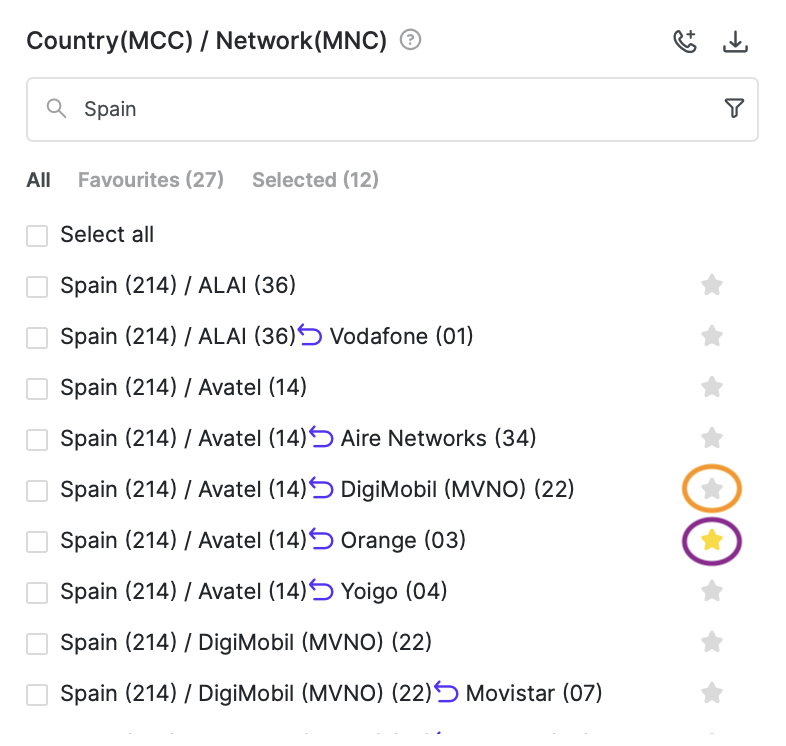Click the download icon in the header

[735, 42]
